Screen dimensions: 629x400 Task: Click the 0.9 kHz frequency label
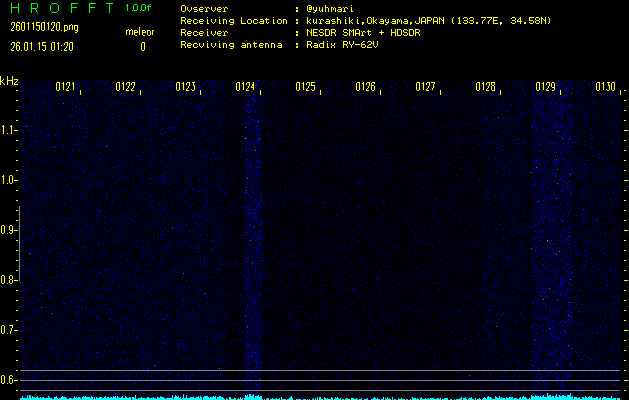point(9,230)
